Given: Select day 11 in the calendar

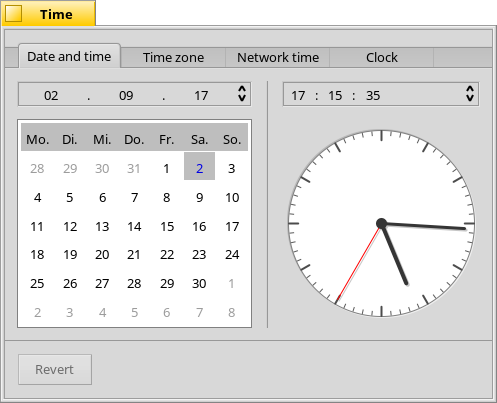Looking at the screenshot, I should coord(37,227).
